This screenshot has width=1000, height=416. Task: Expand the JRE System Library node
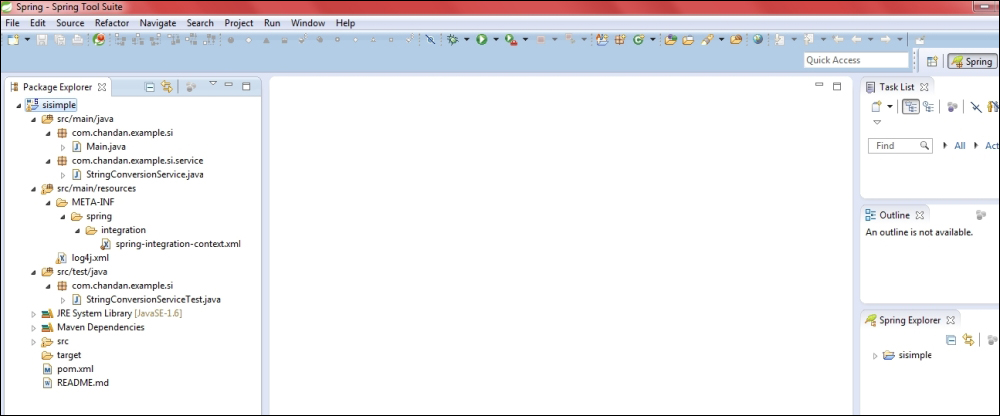pyautogui.click(x=33, y=313)
